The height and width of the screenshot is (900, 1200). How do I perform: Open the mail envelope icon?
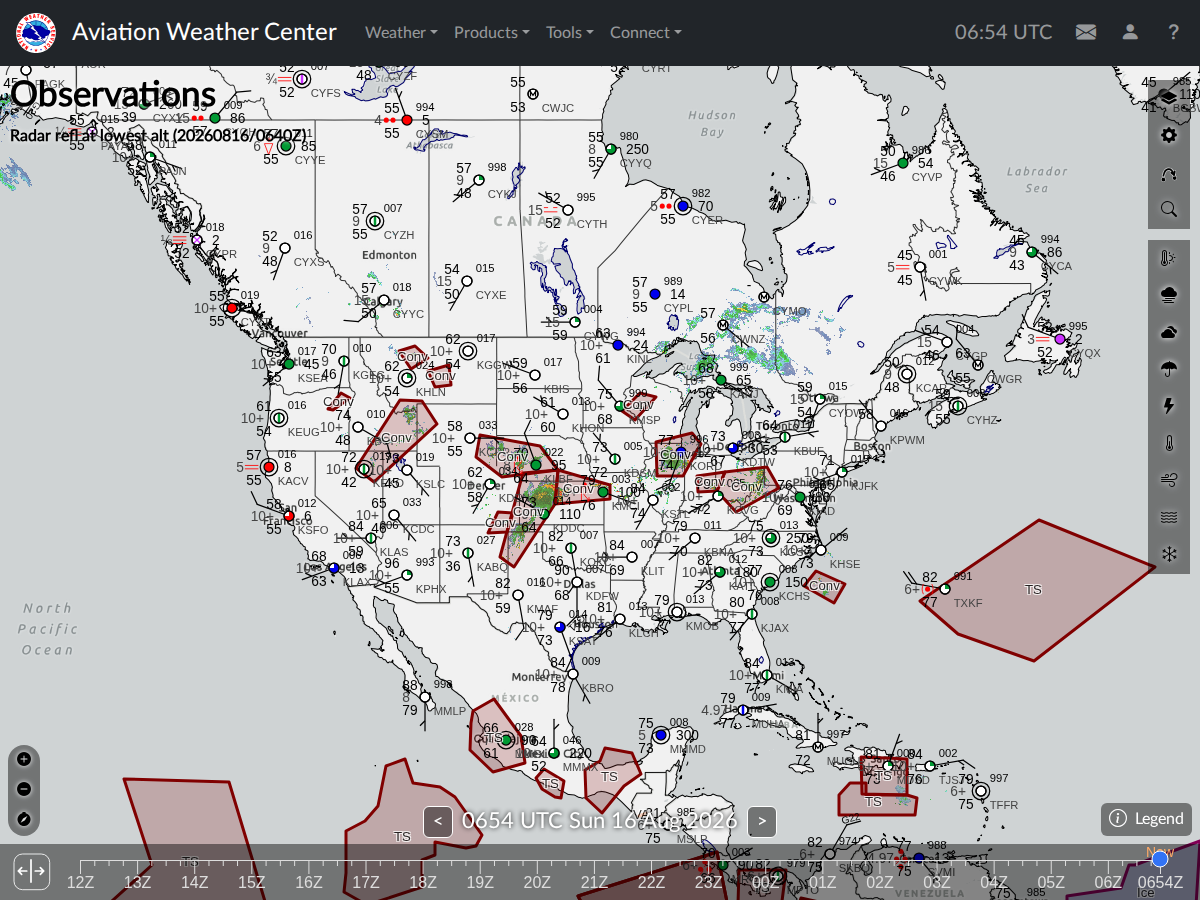click(x=1086, y=32)
